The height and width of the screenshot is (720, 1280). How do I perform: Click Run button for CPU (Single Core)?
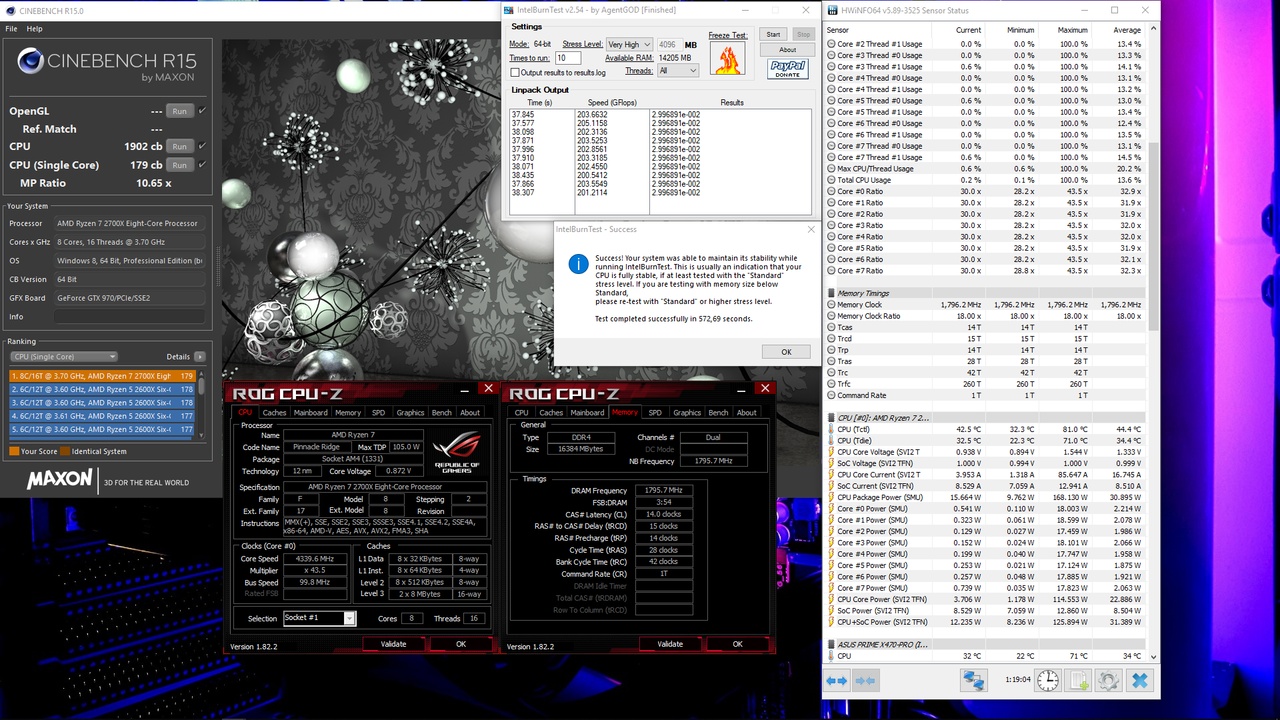(180, 164)
